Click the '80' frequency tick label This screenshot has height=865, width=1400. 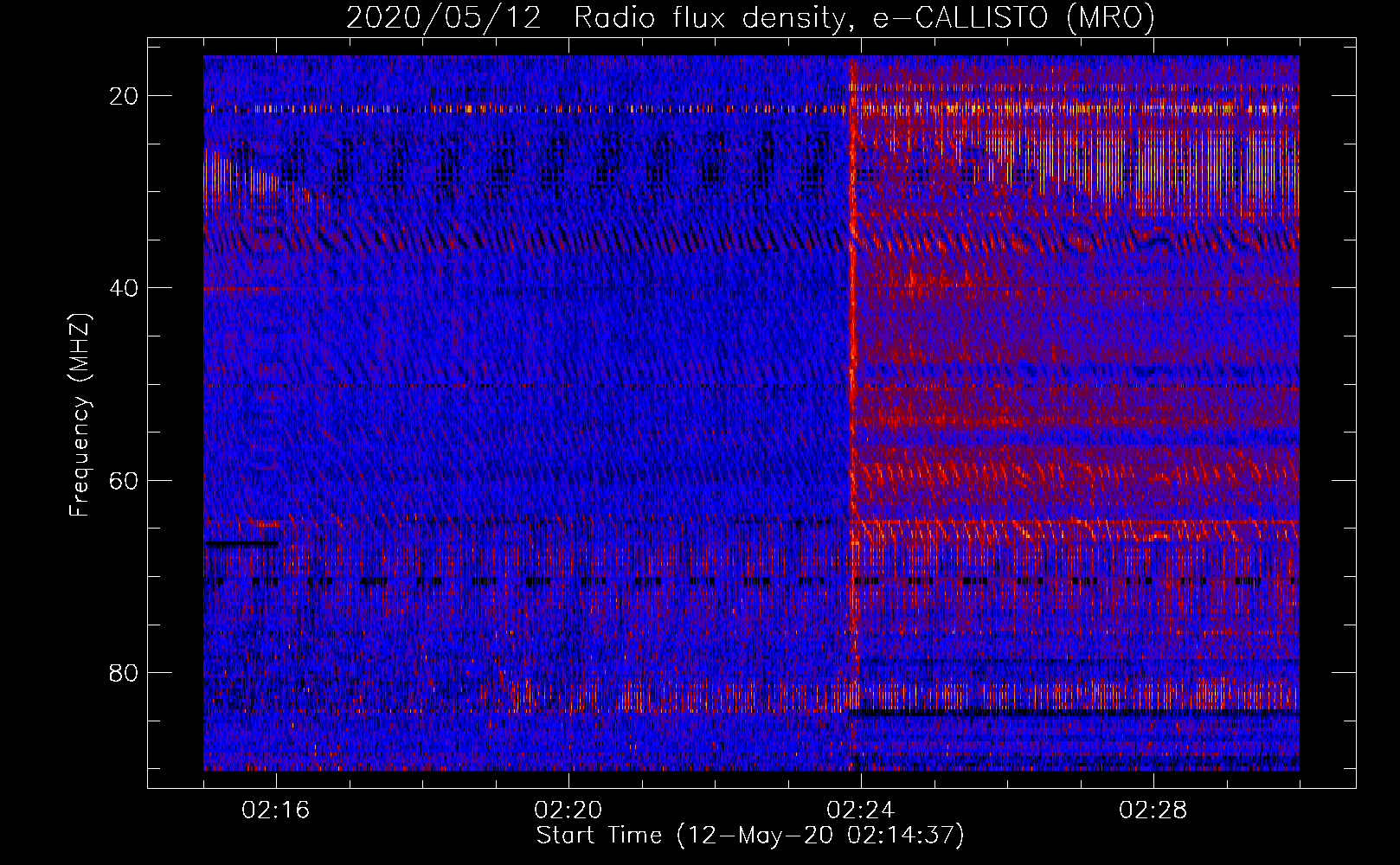pyautogui.click(x=125, y=672)
